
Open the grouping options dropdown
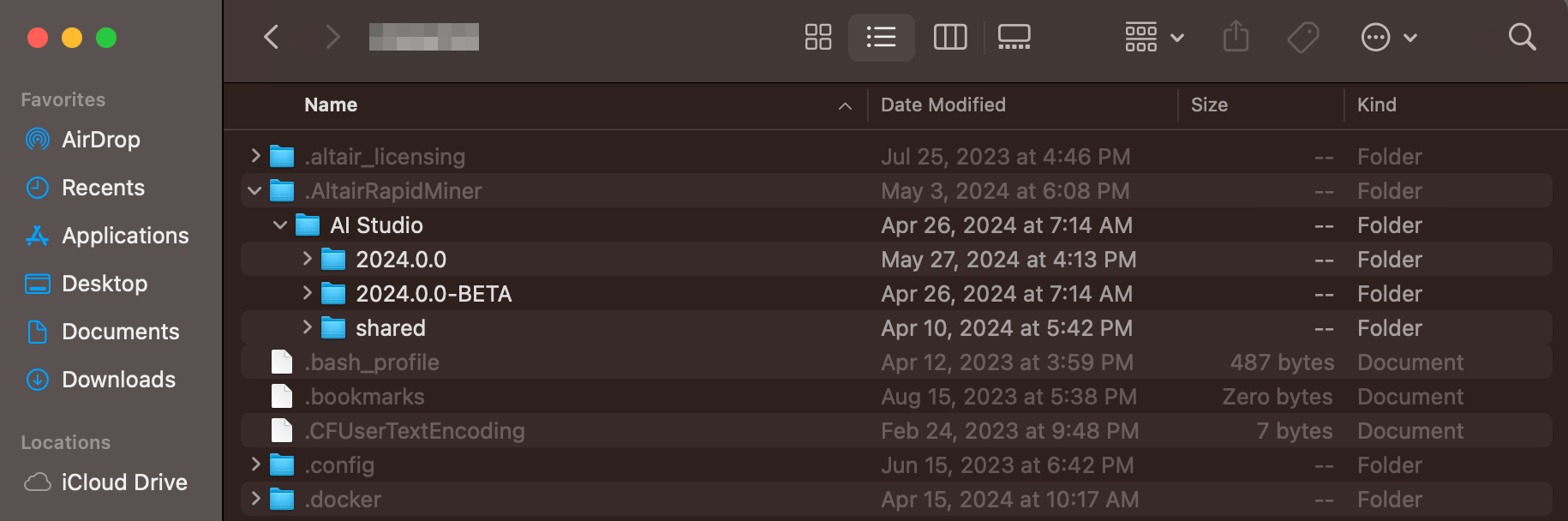point(1152,37)
